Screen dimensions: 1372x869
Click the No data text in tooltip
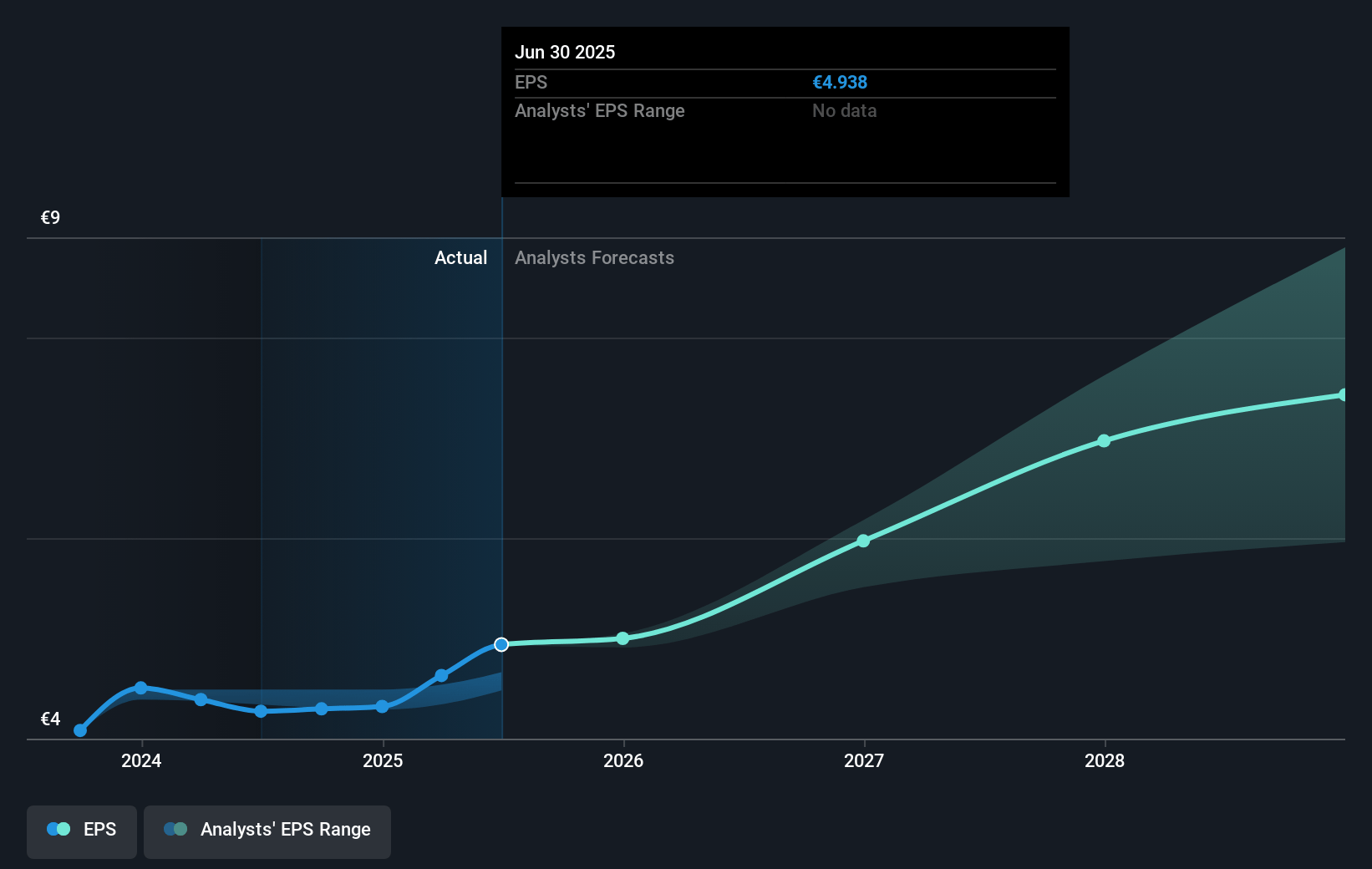tap(844, 111)
